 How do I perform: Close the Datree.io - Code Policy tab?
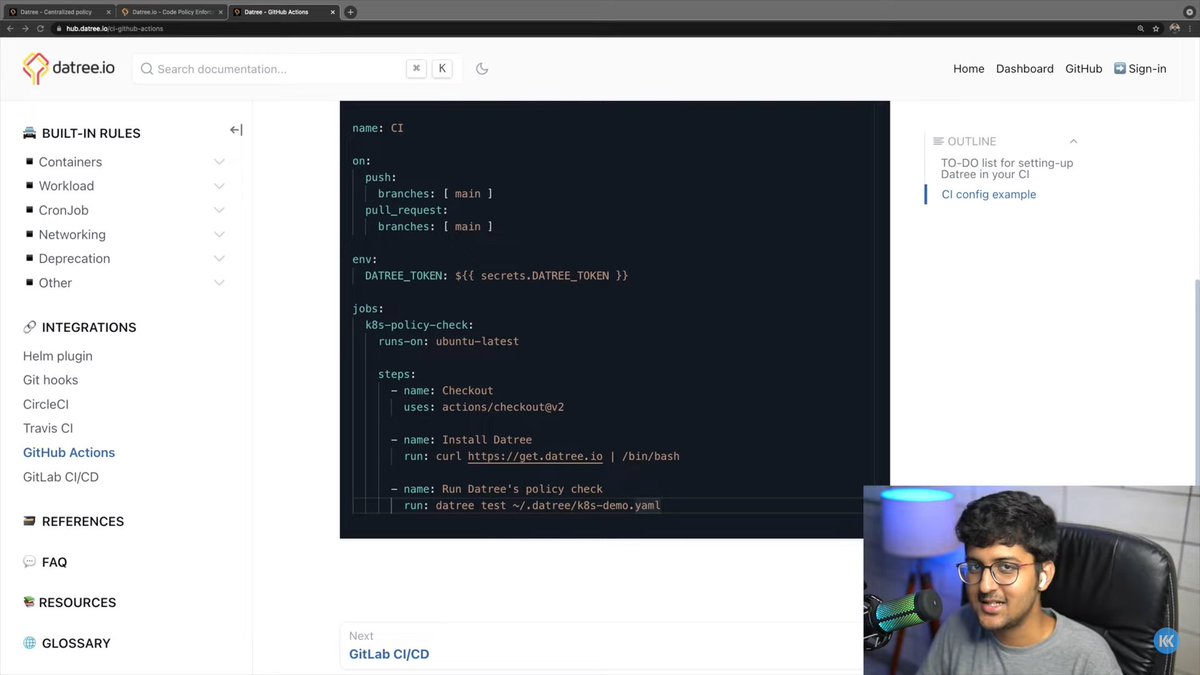coord(221,12)
